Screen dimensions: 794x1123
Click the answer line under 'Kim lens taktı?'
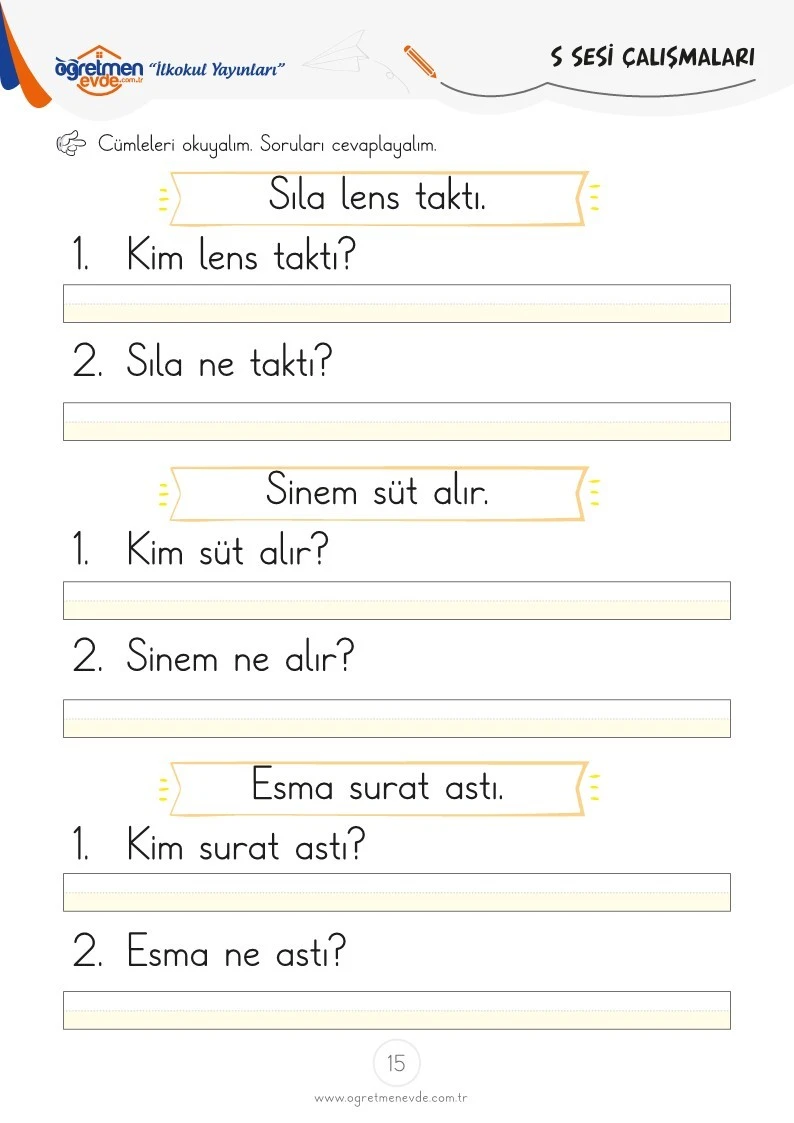397,304
